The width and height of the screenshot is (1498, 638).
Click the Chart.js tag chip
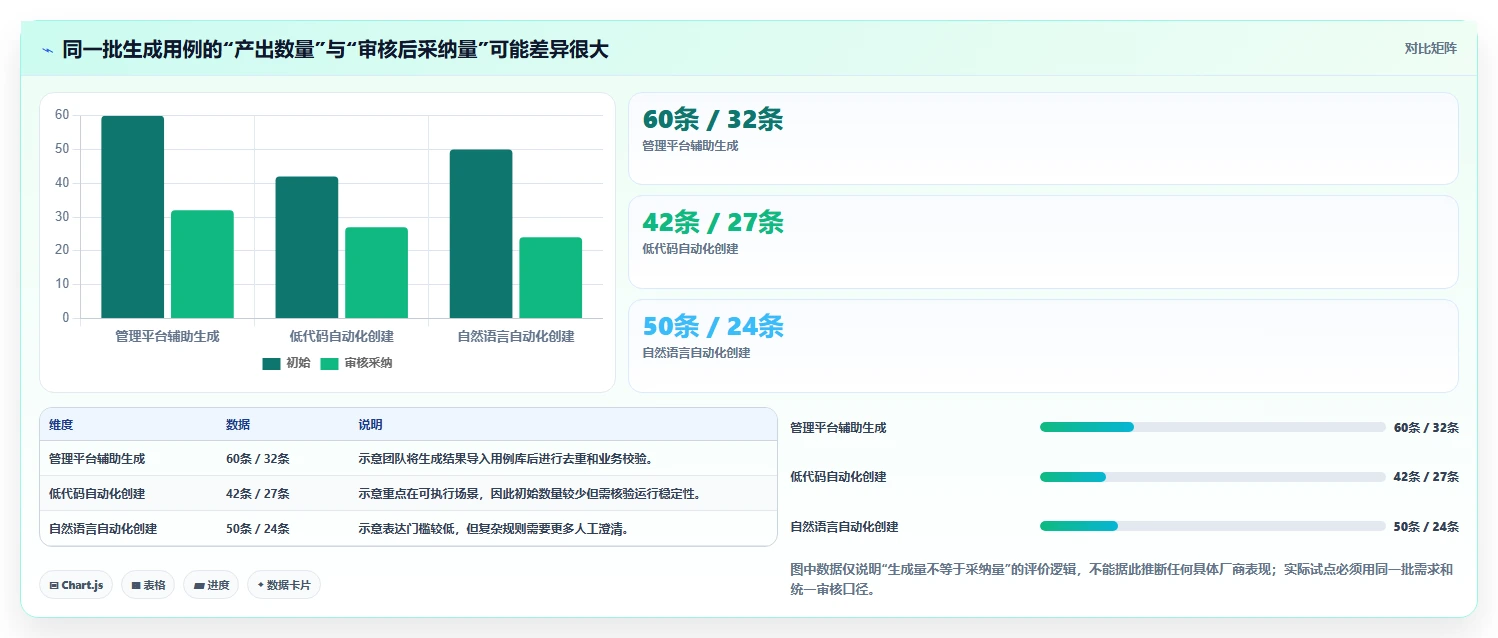pyautogui.click(x=76, y=585)
